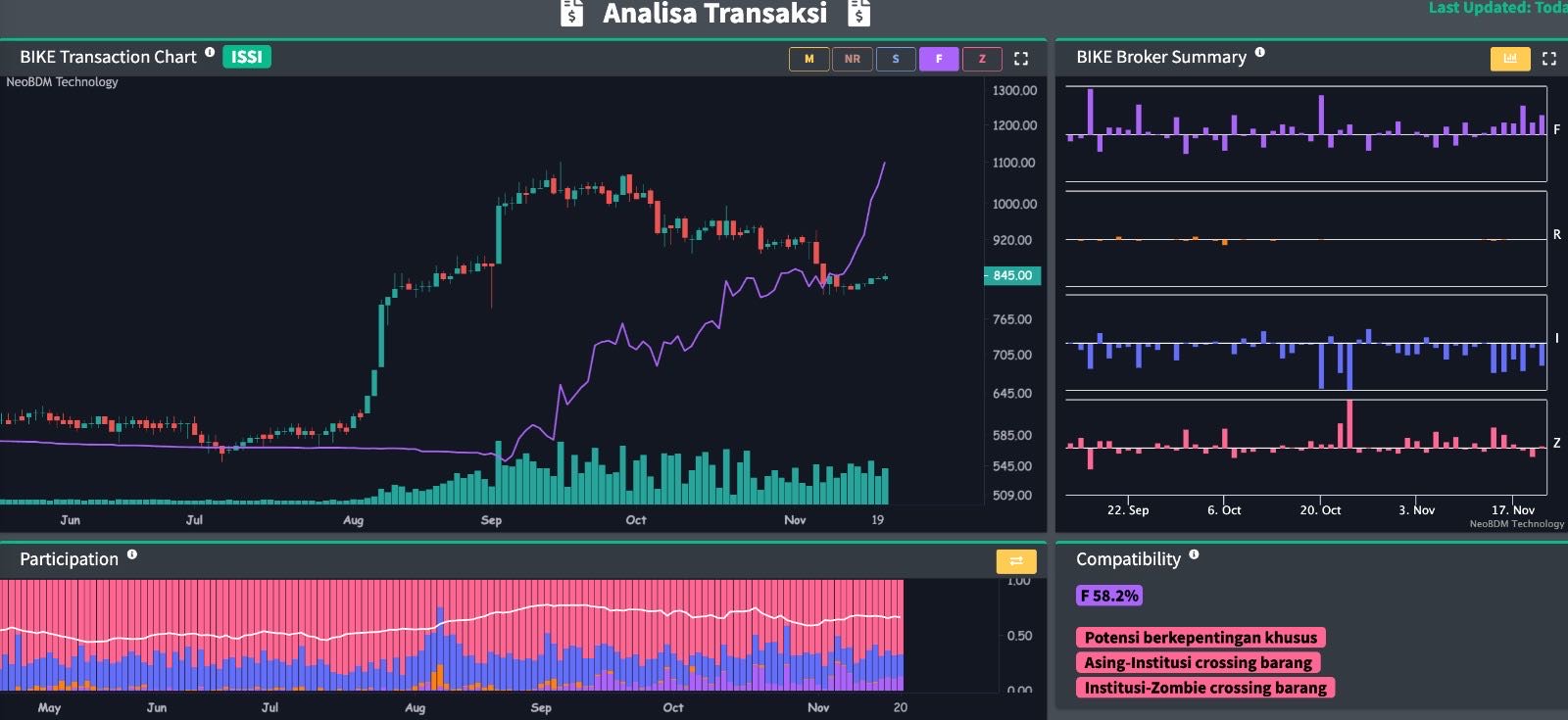Click the Z row label in Broker Summary
This screenshot has height=720, width=1568.
(x=1556, y=443)
